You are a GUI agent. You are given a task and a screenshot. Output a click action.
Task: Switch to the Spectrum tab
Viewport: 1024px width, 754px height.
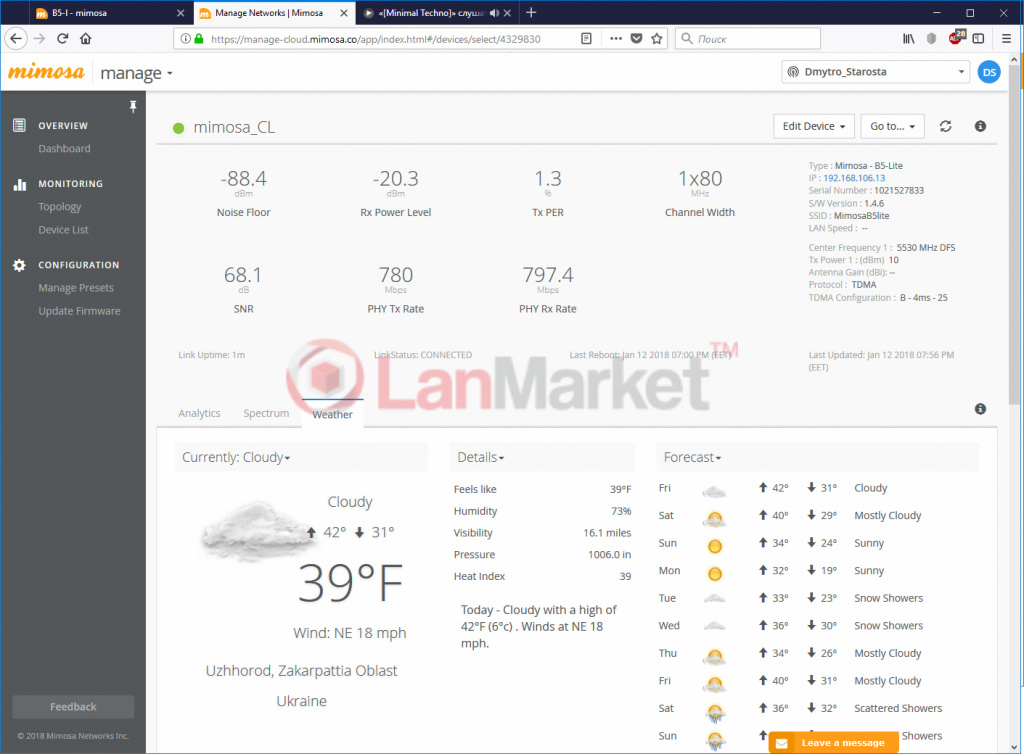(x=266, y=413)
